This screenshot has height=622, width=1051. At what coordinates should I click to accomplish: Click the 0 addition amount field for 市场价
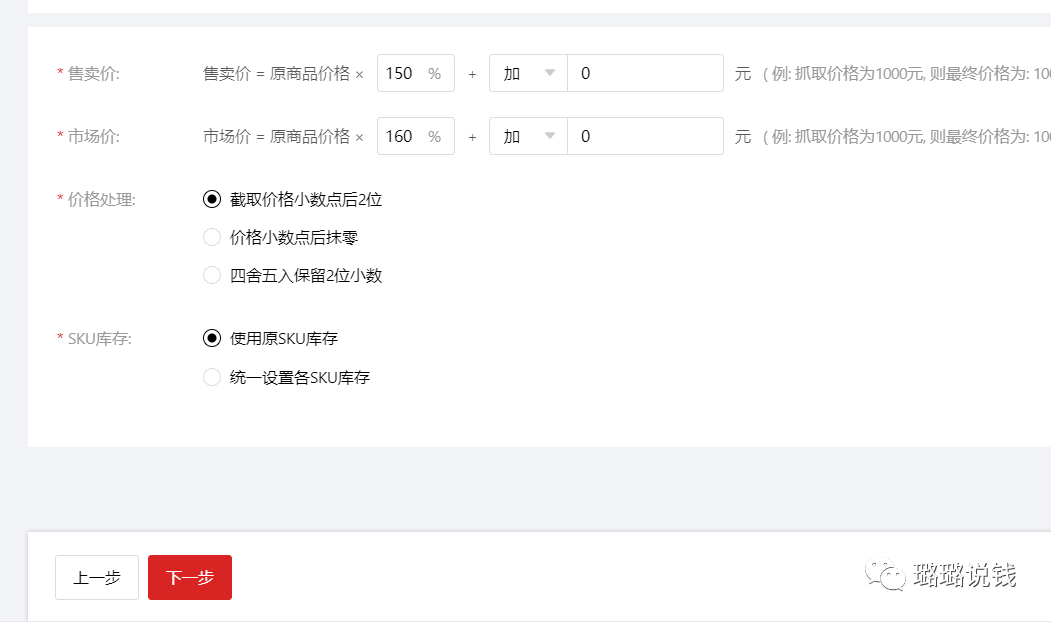click(645, 135)
